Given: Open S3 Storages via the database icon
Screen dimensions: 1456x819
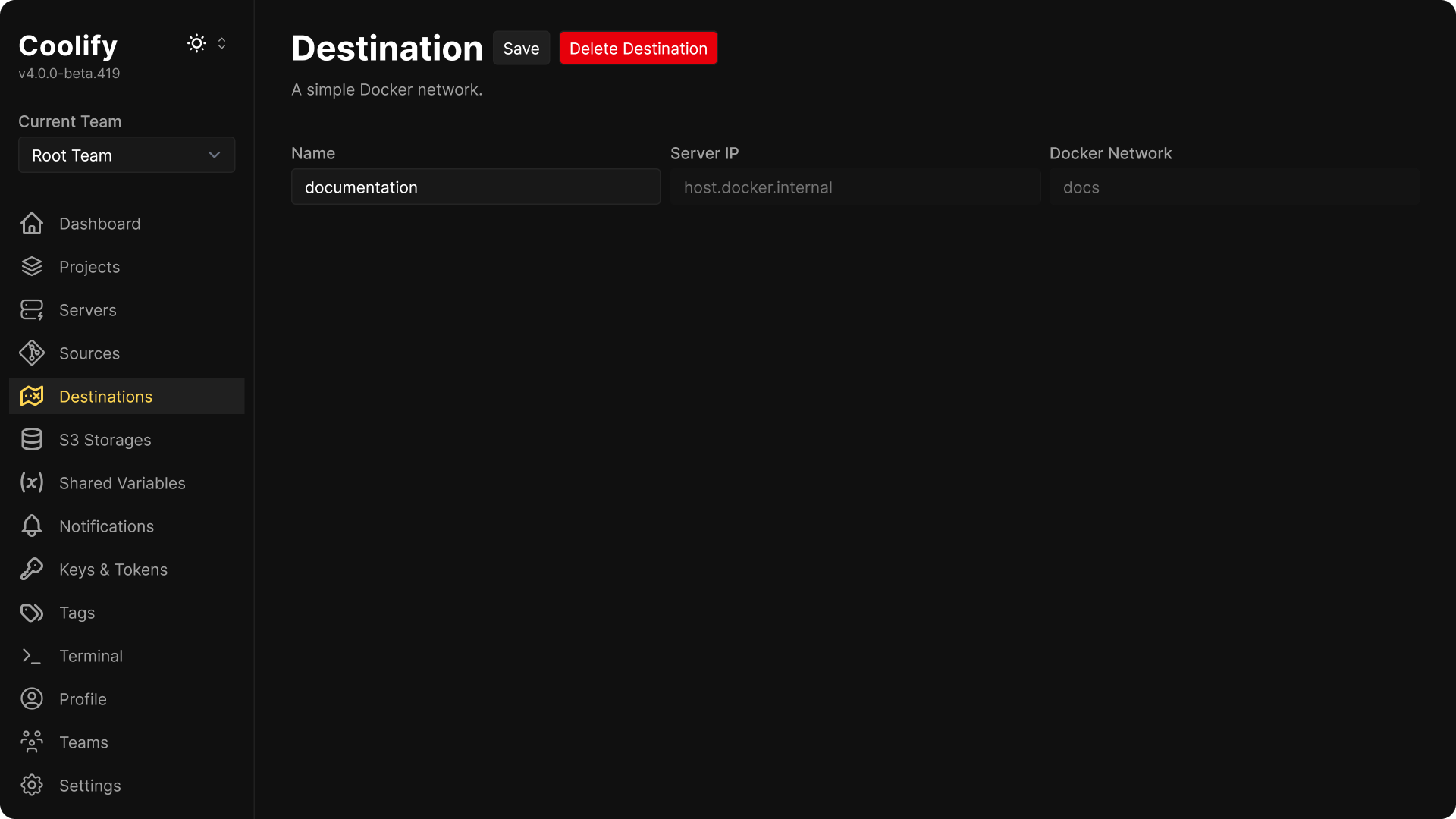Looking at the screenshot, I should 31,439.
